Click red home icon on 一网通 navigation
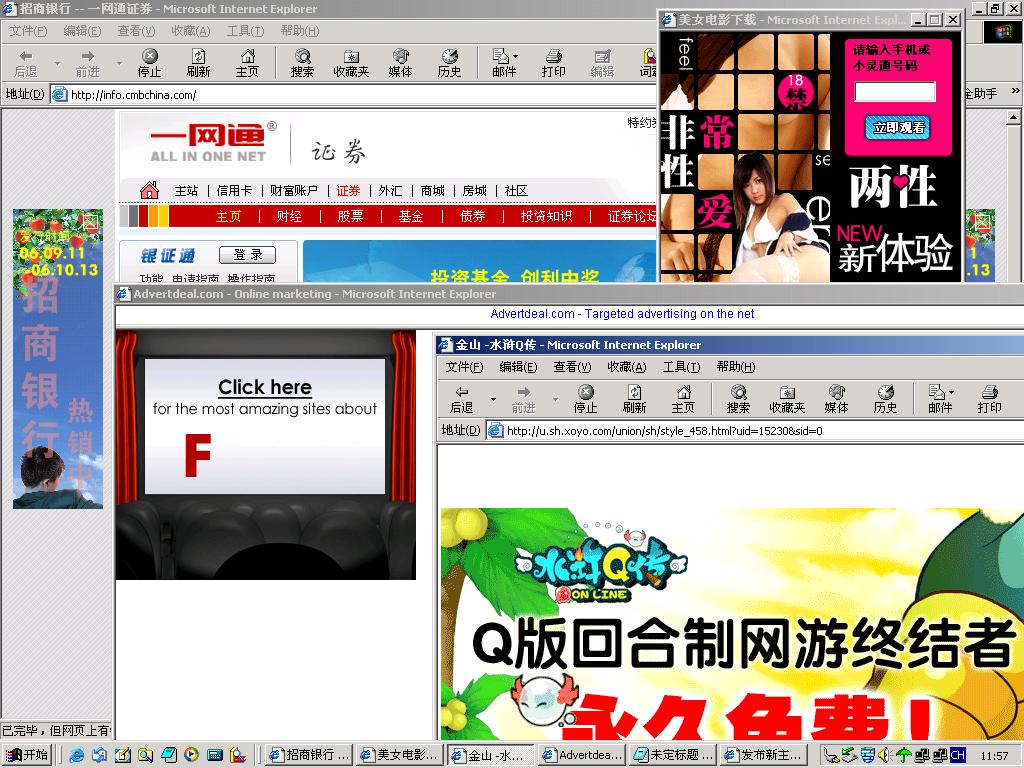The width and height of the screenshot is (1024, 768). pyautogui.click(x=150, y=190)
